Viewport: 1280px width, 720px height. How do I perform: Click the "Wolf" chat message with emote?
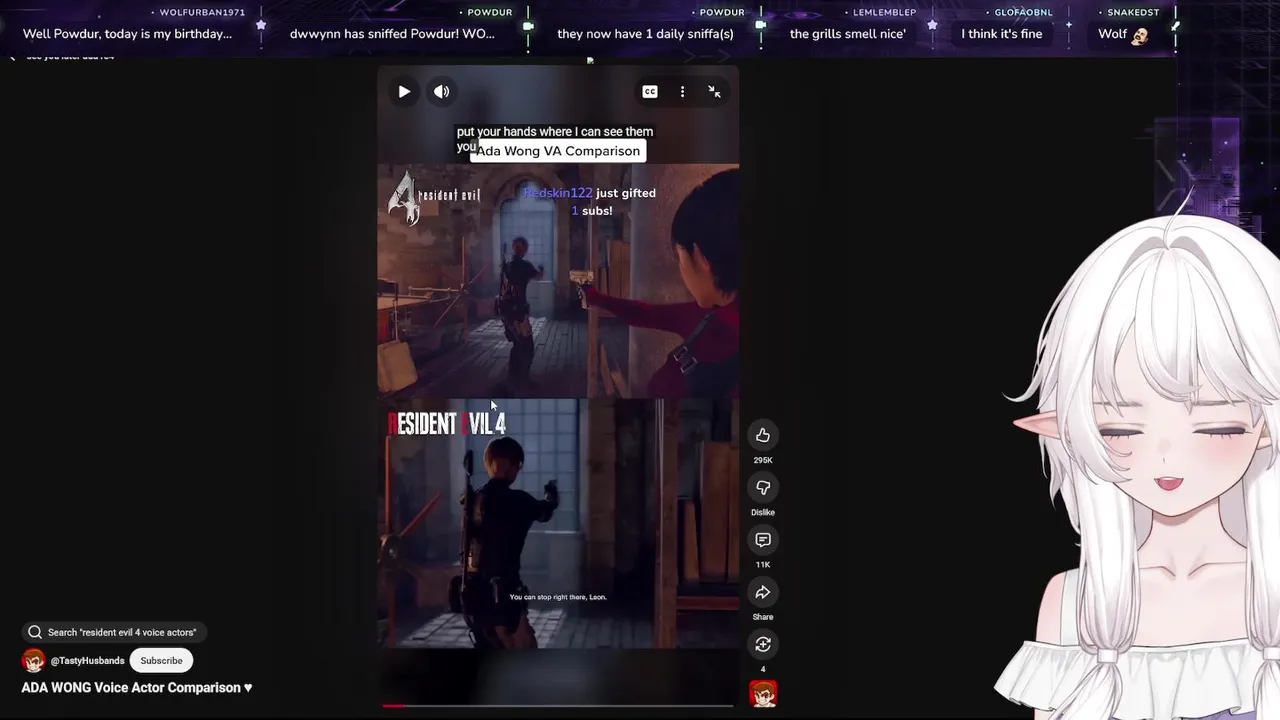coord(1123,34)
